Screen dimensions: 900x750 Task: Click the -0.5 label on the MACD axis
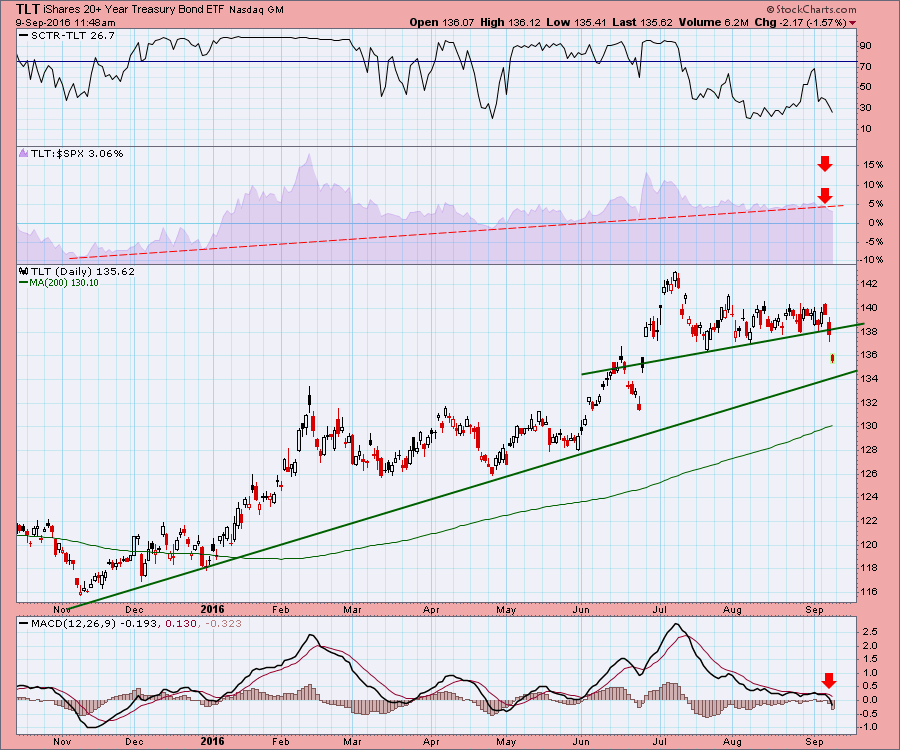(868, 713)
